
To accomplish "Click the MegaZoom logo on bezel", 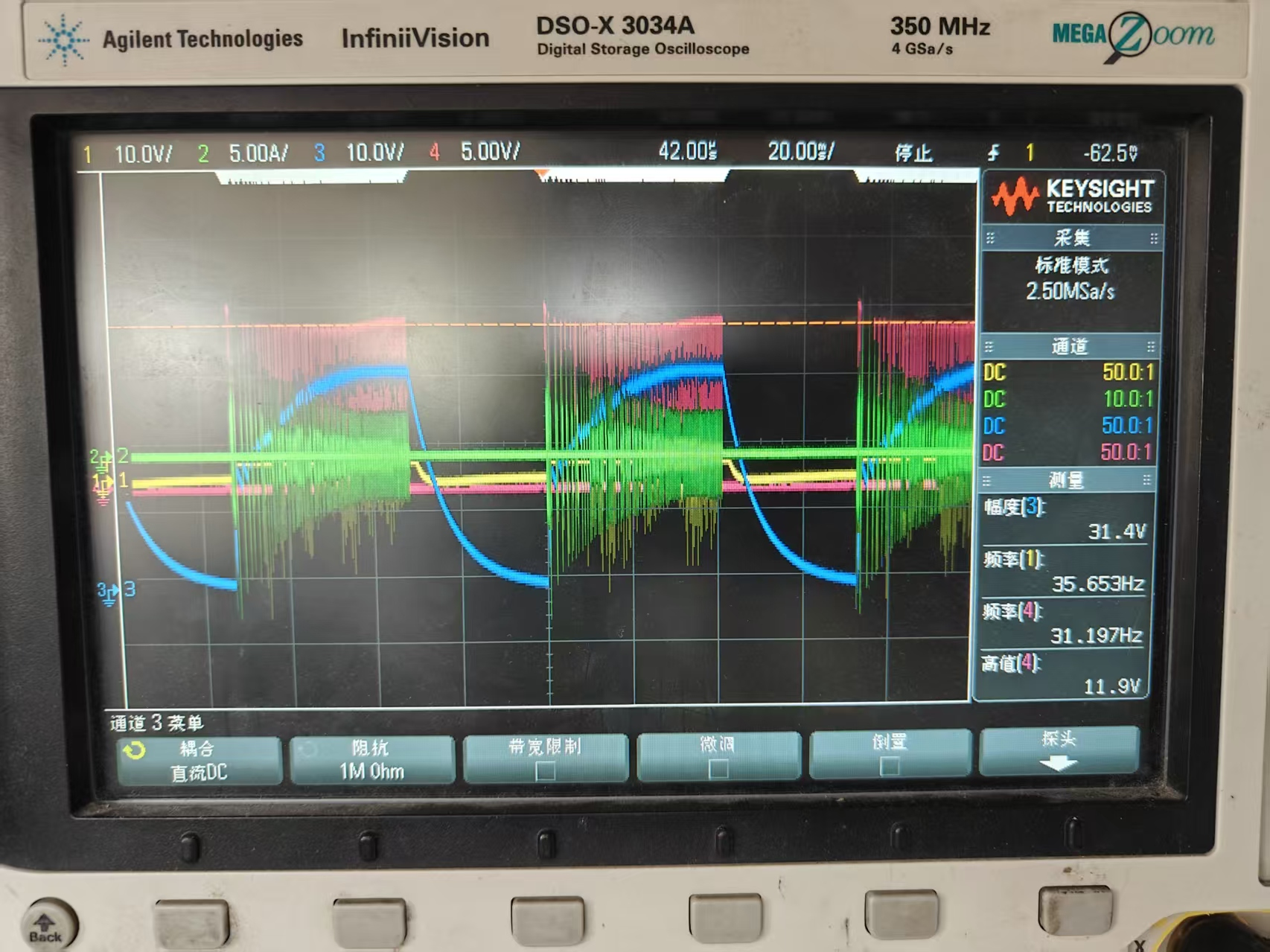I will (1133, 36).
